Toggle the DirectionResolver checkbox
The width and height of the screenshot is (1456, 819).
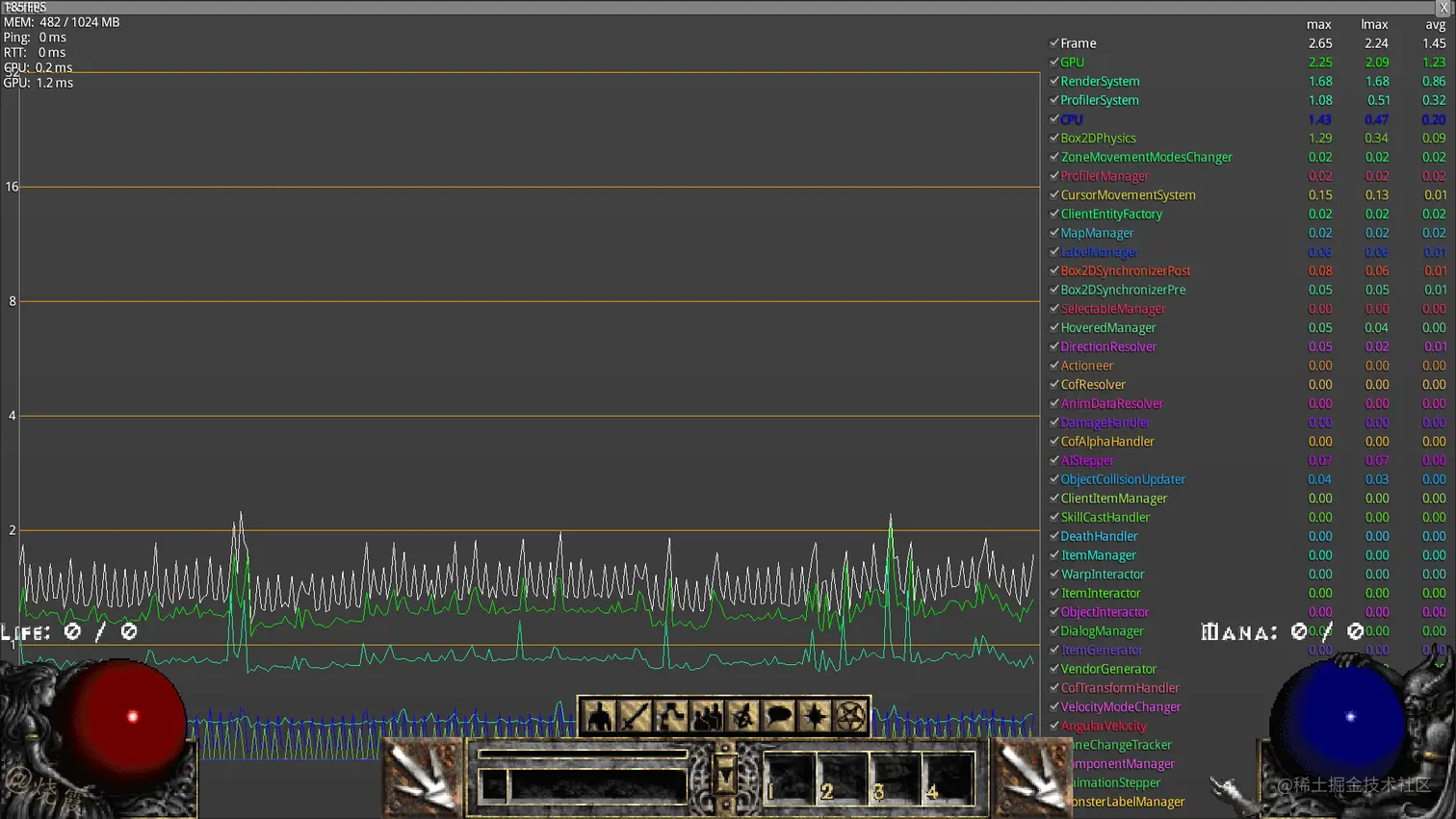1054,346
